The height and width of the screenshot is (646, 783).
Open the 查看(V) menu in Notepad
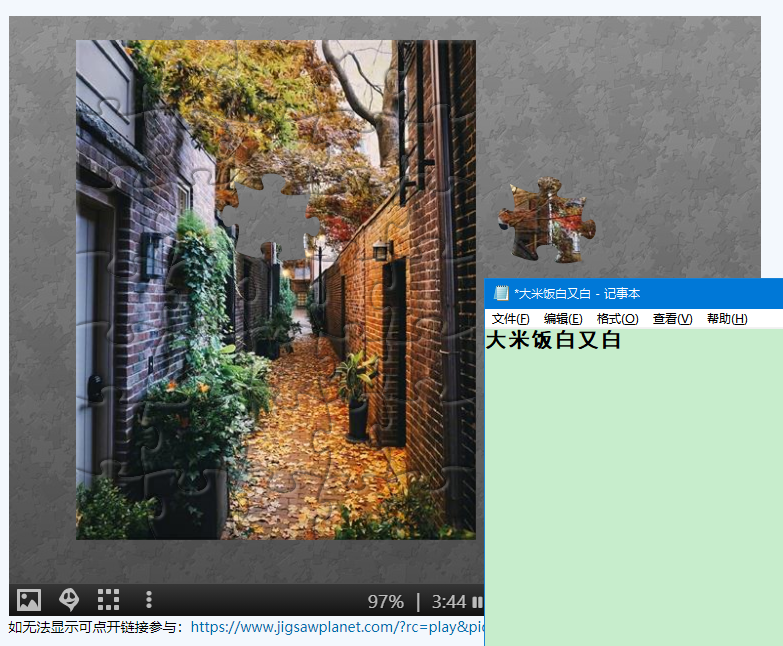(x=672, y=319)
